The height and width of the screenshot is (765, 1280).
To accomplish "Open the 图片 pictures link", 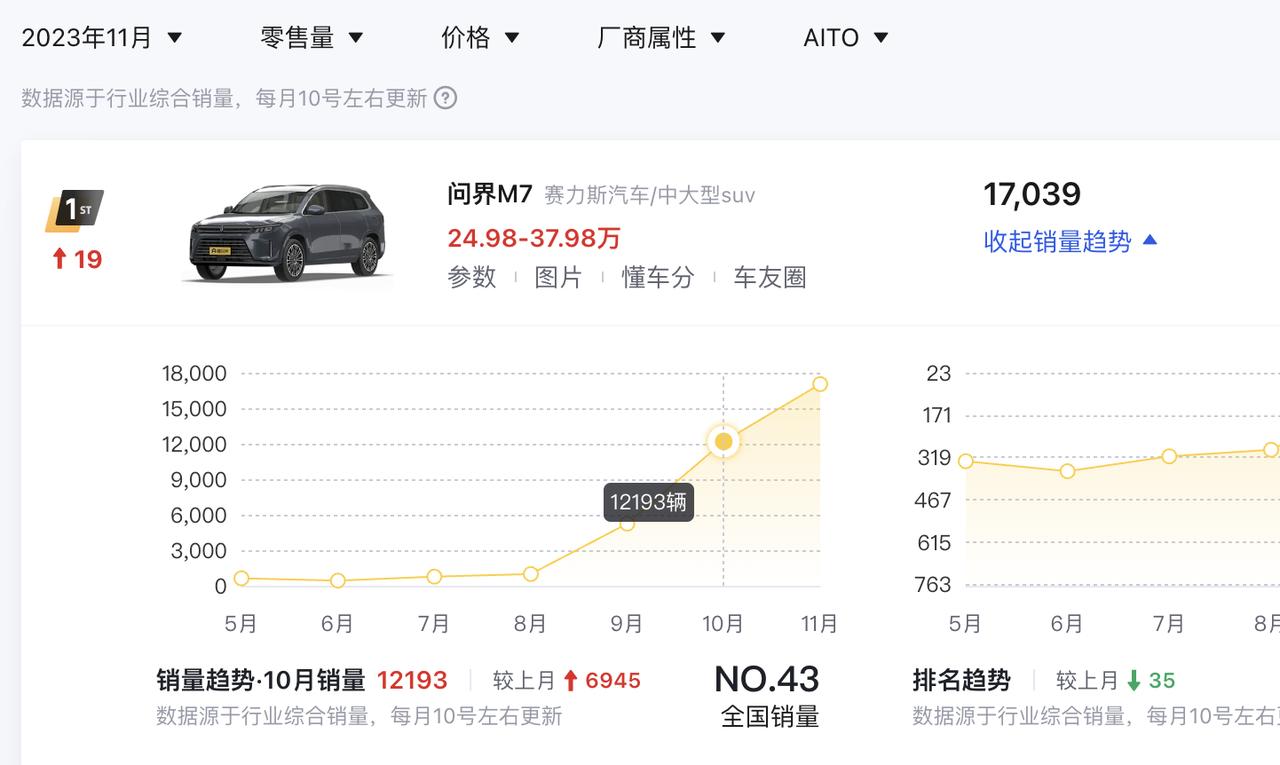I will [558, 277].
